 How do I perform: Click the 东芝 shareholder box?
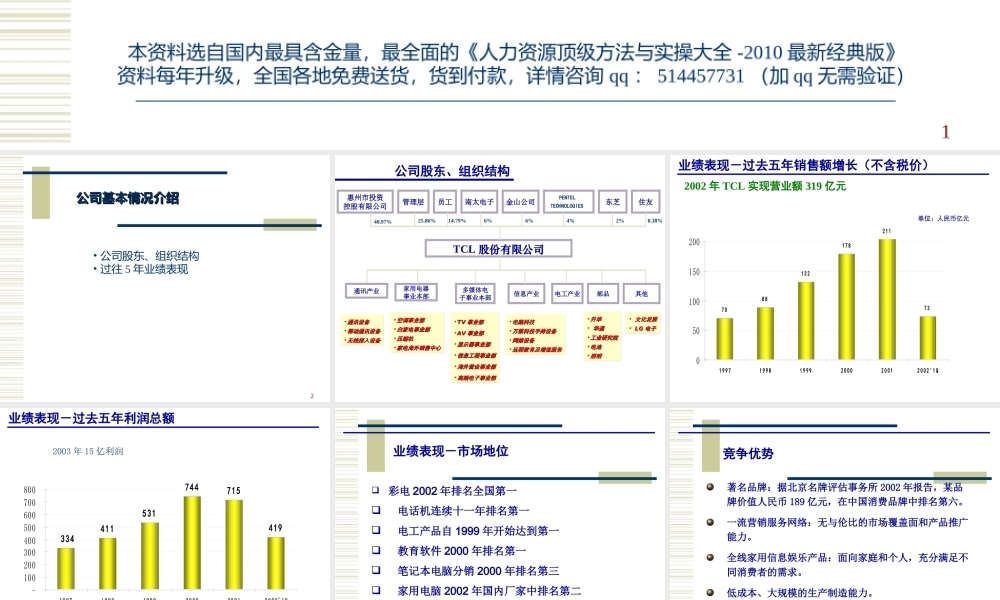[612, 200]
